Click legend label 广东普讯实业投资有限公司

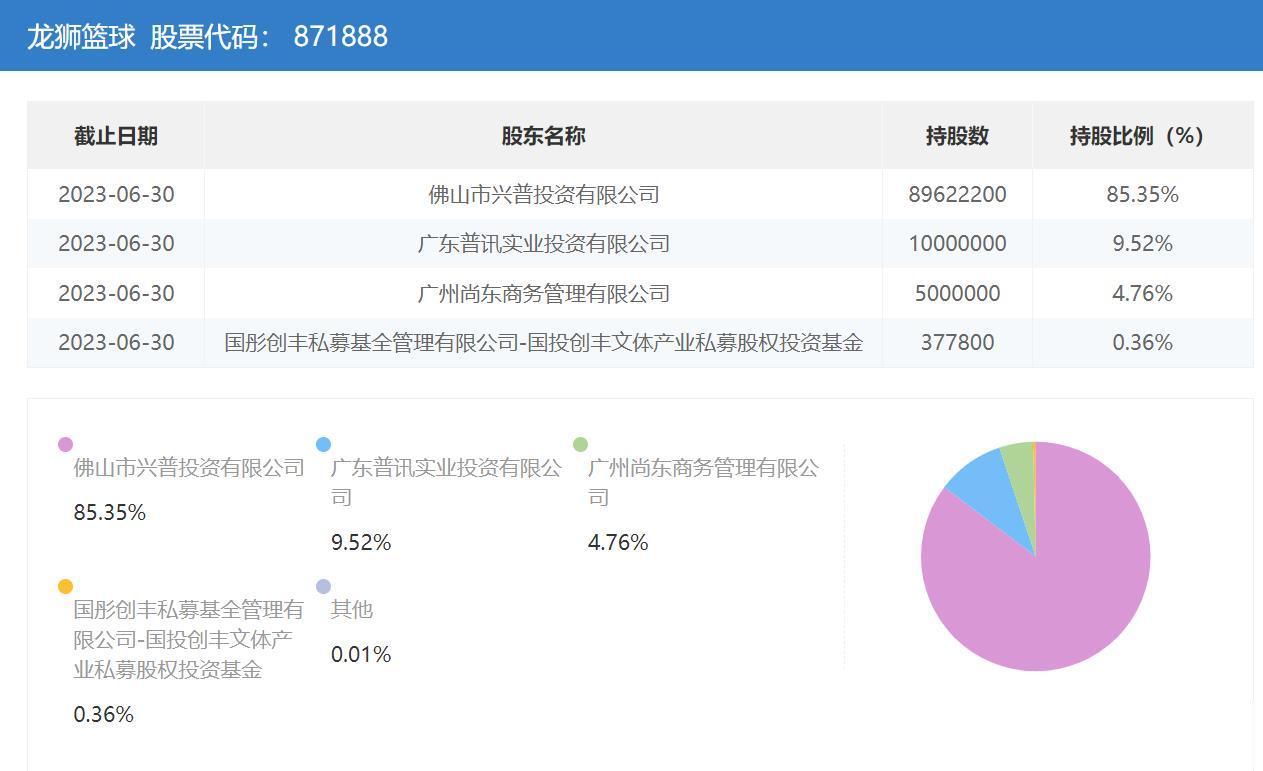click(x=446, y=482)
